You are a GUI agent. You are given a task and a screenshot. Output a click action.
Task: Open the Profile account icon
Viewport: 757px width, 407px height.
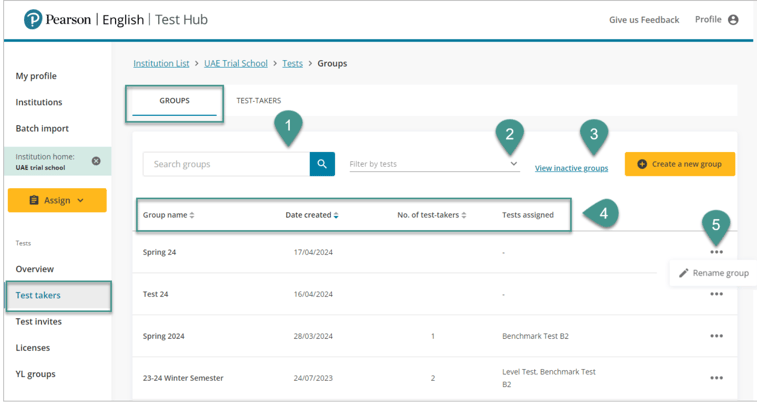(733, 20)
